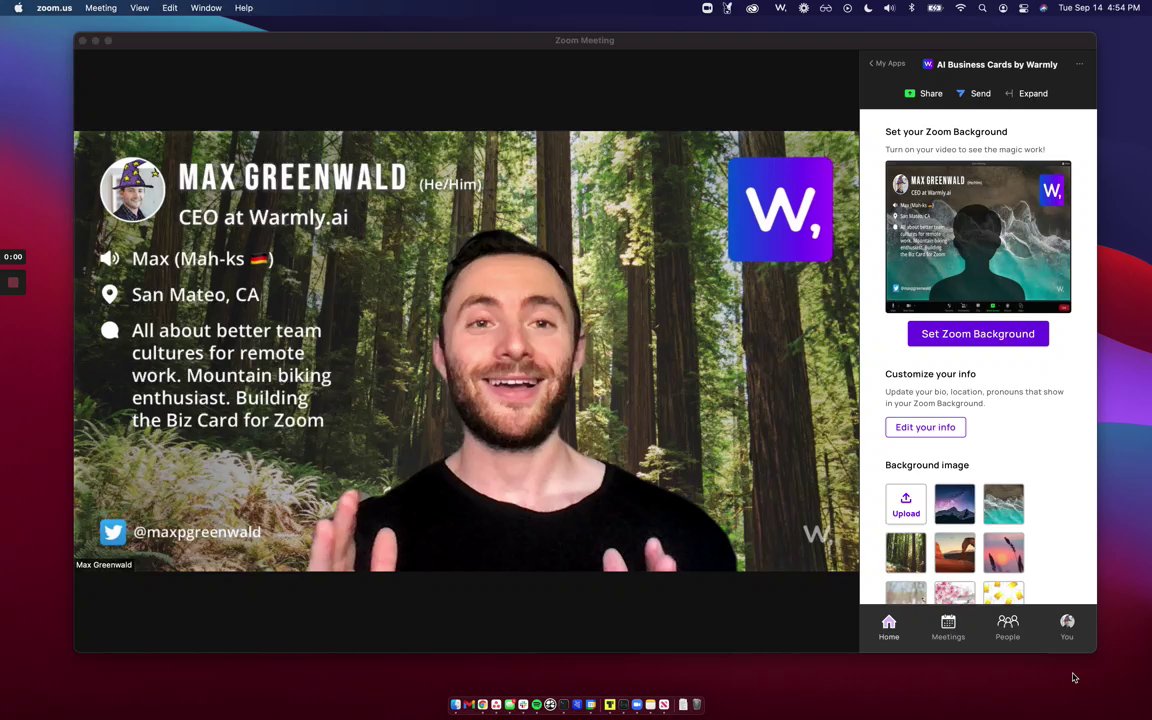Open the Apple menu
Screen dimensions: 1152x720
pos(18,8)
